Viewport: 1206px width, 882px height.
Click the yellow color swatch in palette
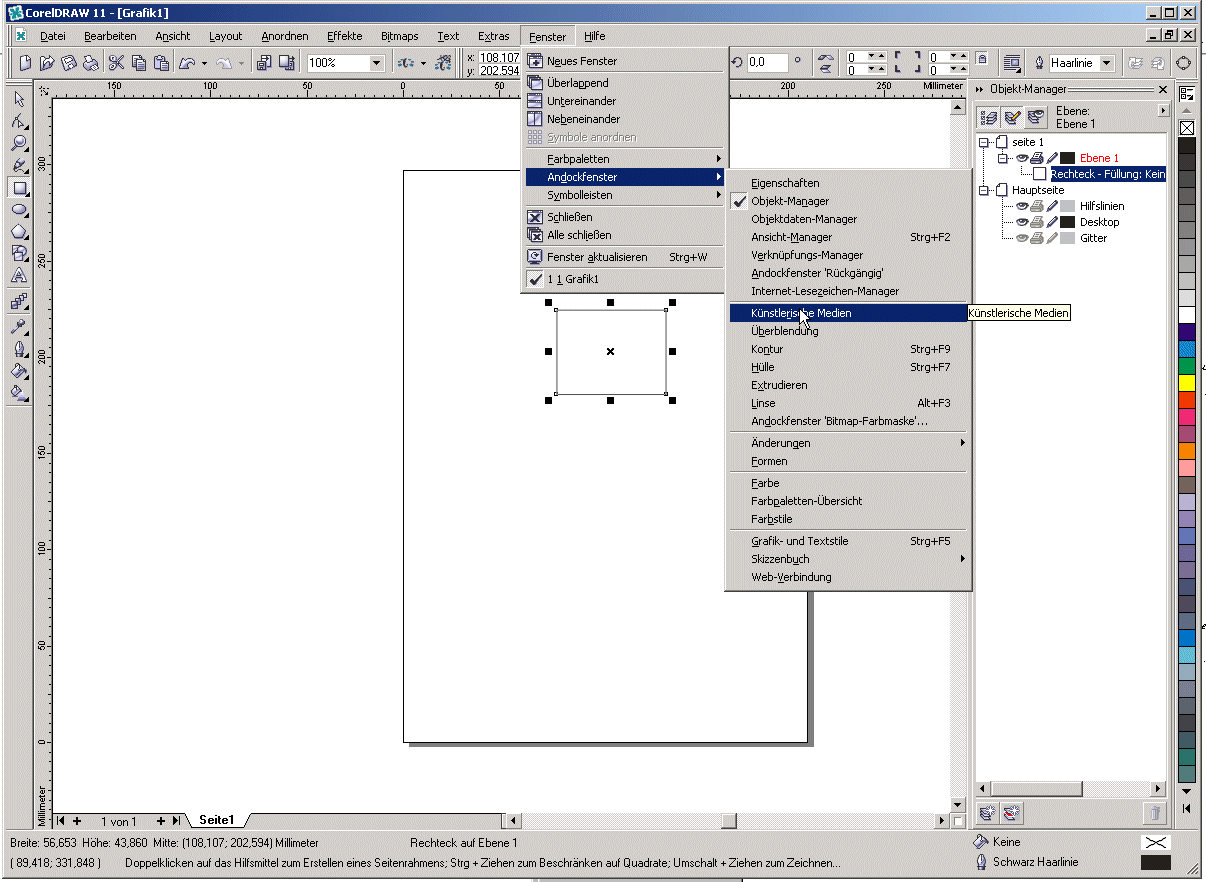click(x=1187, y=382)
